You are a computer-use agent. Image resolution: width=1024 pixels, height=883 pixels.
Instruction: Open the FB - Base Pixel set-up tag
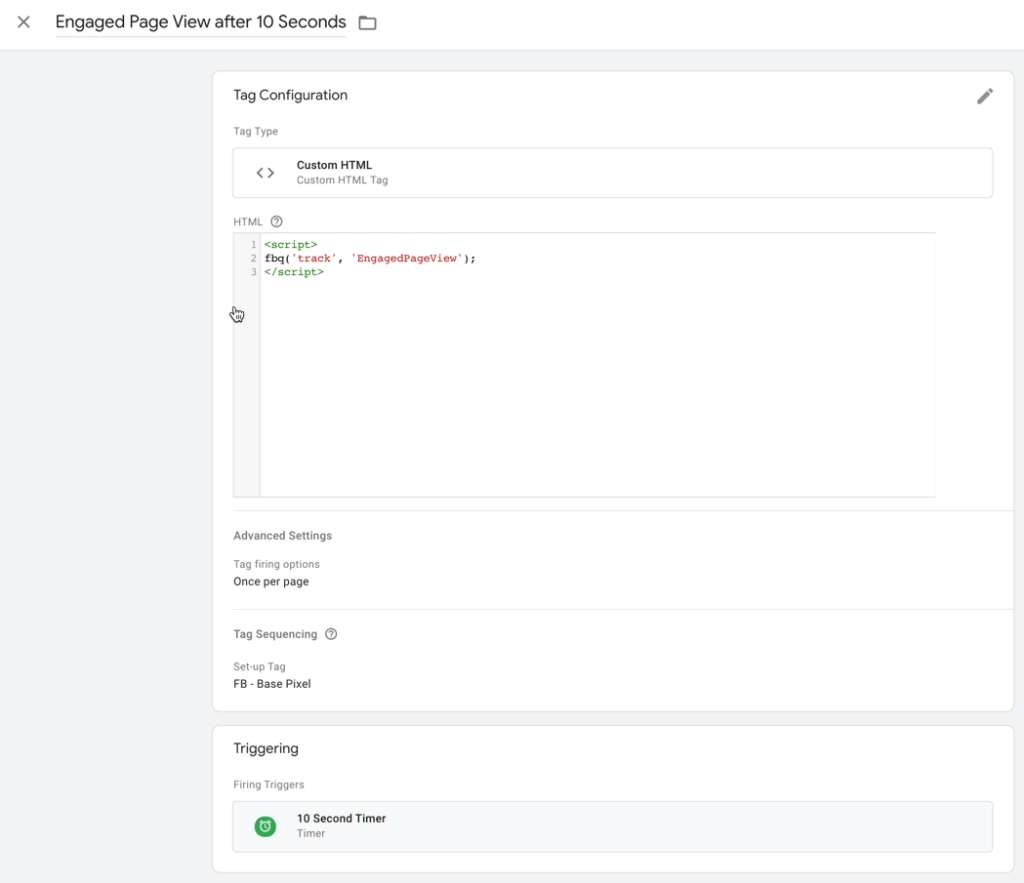click(272, 684)
